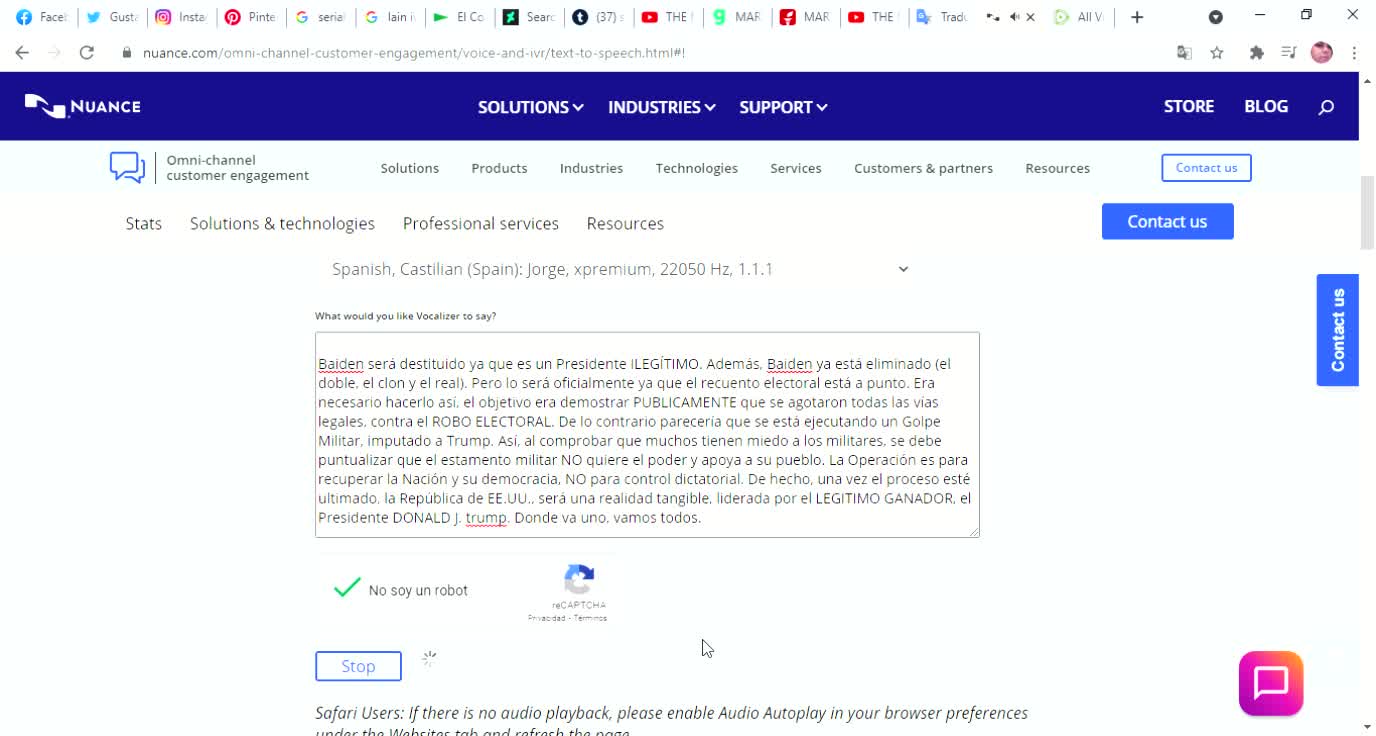This screenshot has width=1376, height=736.
Task: Switch to the Tumblr (37) tab
Action: tap(595, 17)
